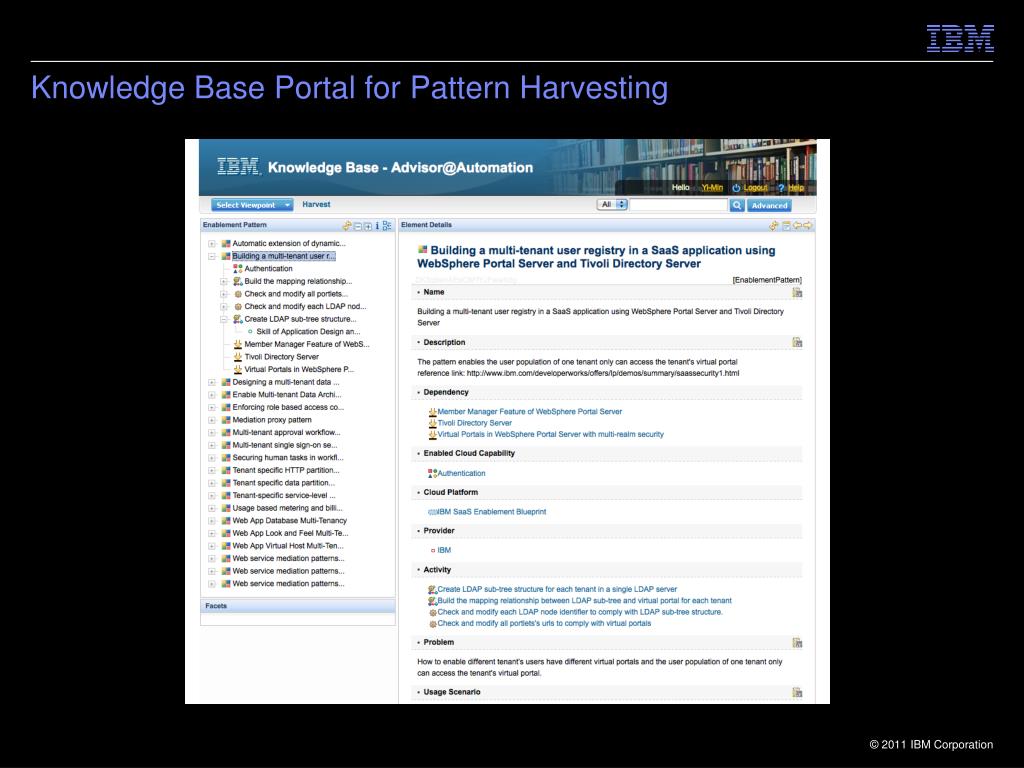The height and width of the screenshot is (768, 1024).
Task: Click the Logout link
Action: click(x=756, y=188)
